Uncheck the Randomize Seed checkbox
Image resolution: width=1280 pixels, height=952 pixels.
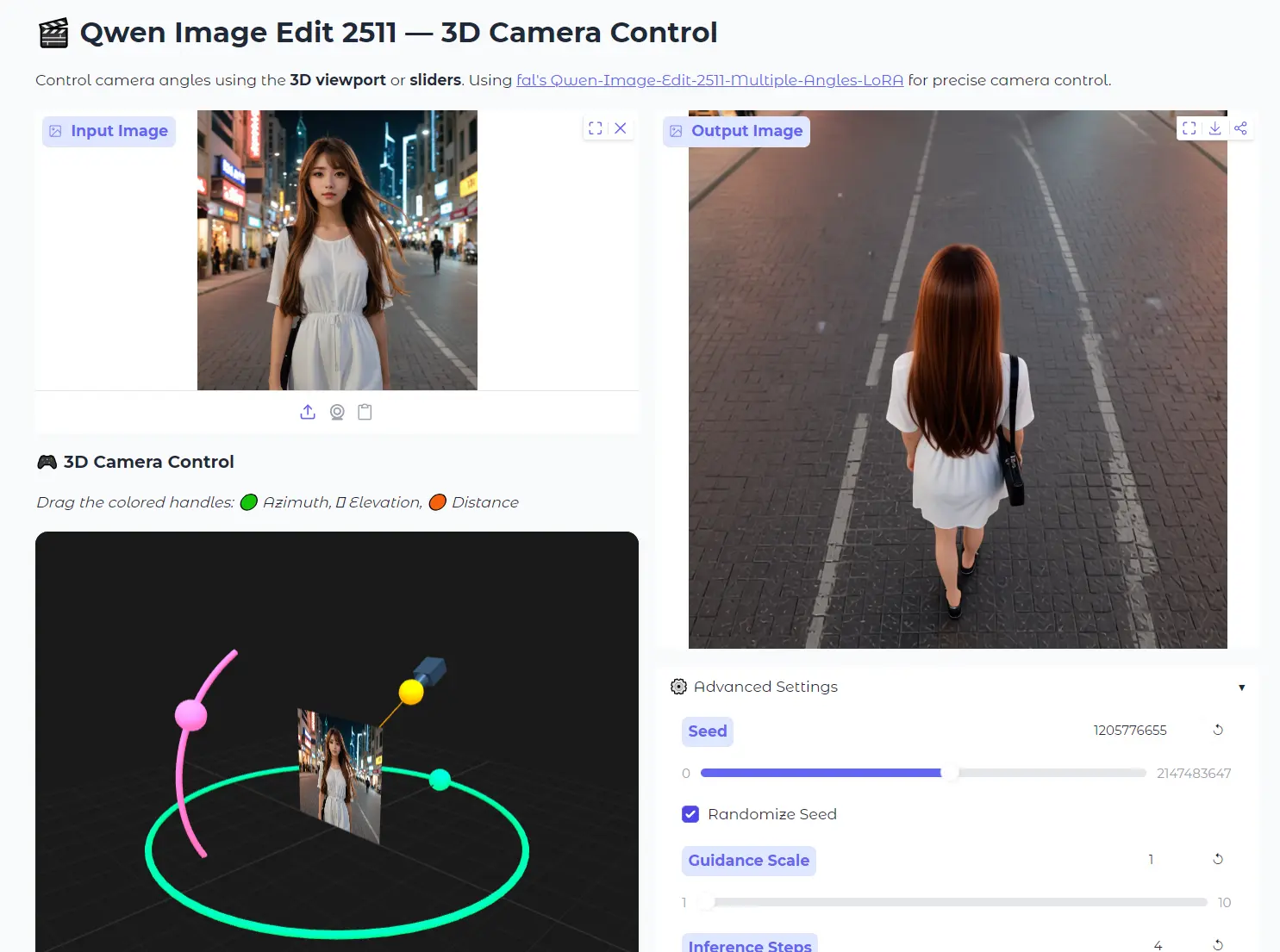690,813
